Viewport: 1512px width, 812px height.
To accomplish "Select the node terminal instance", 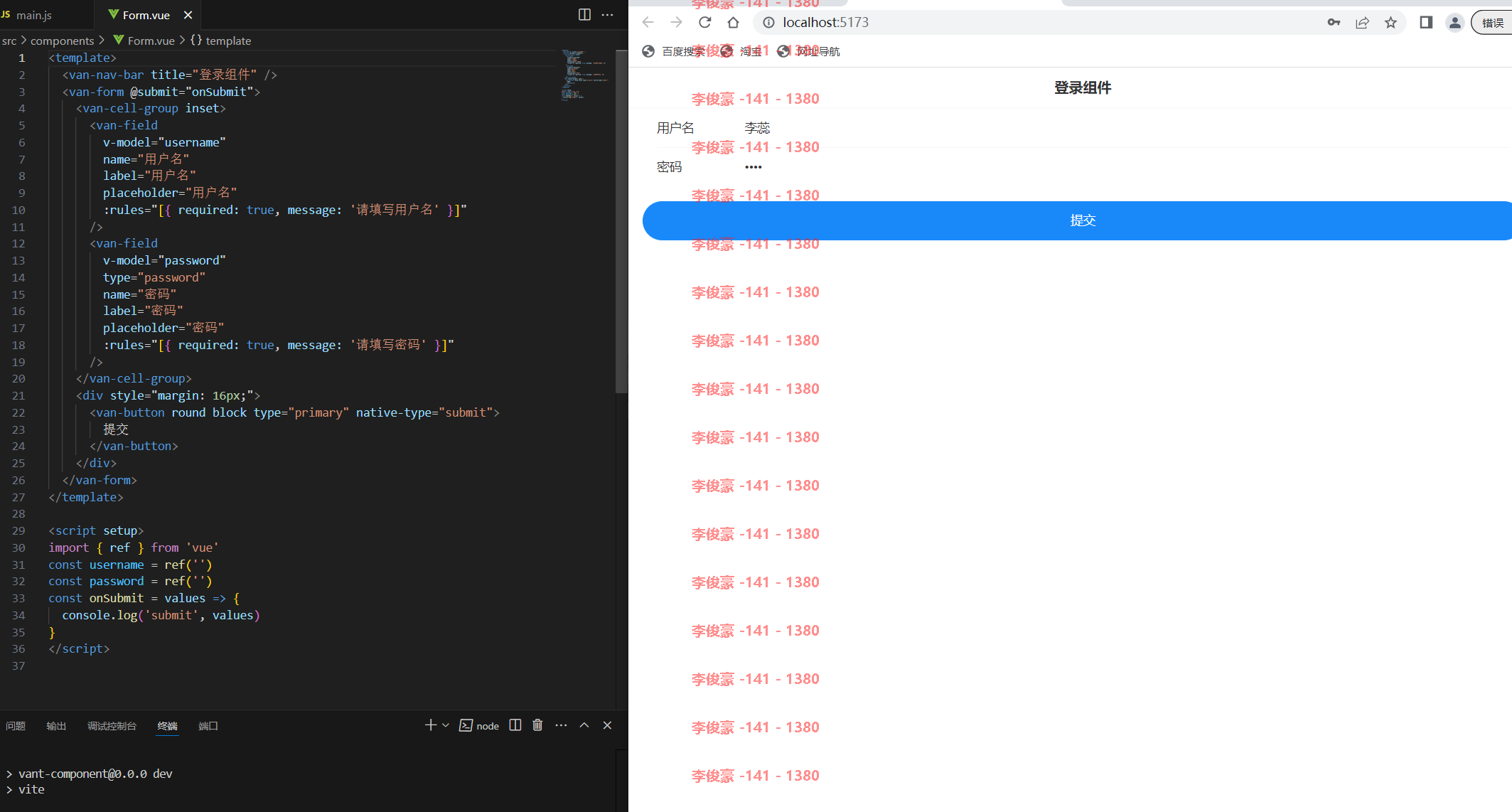I will click(480, 726).
